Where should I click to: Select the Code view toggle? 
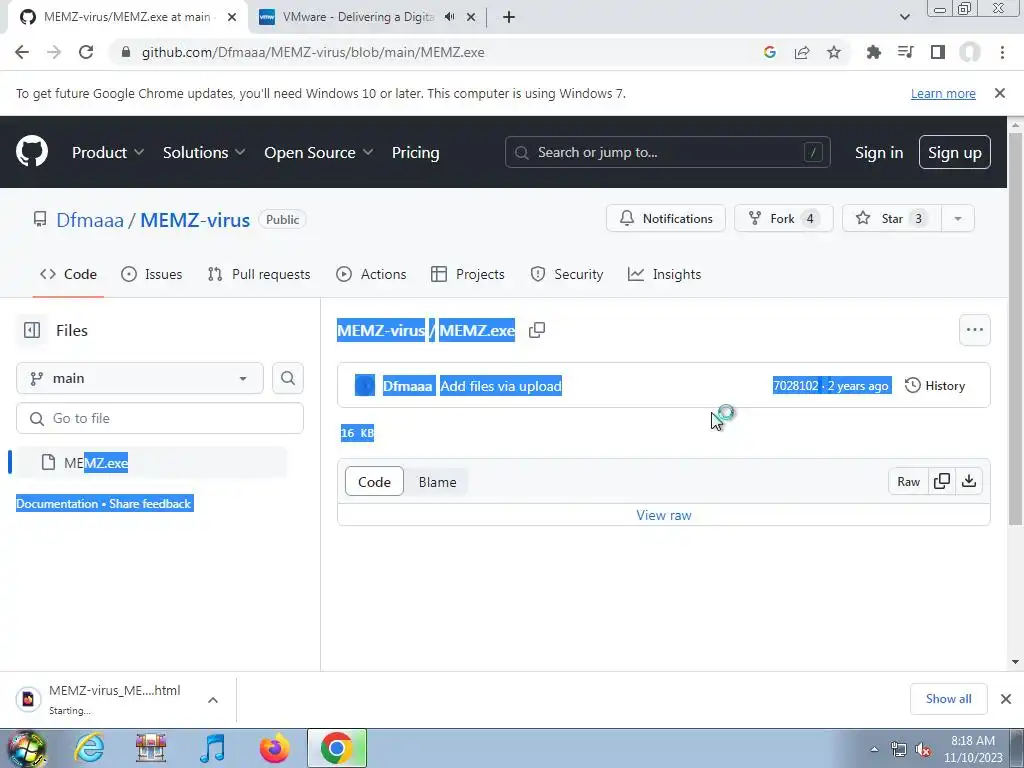pos(374,482)
